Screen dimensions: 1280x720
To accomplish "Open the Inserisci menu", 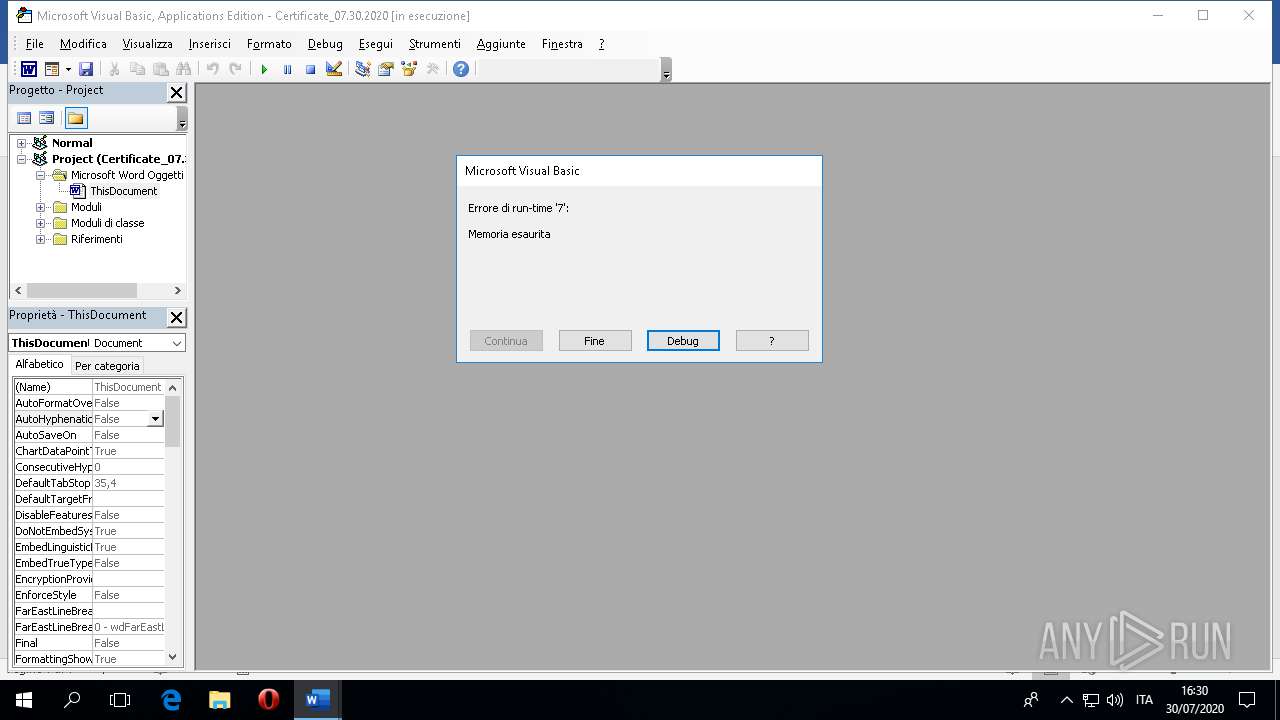I will (209, 44).
